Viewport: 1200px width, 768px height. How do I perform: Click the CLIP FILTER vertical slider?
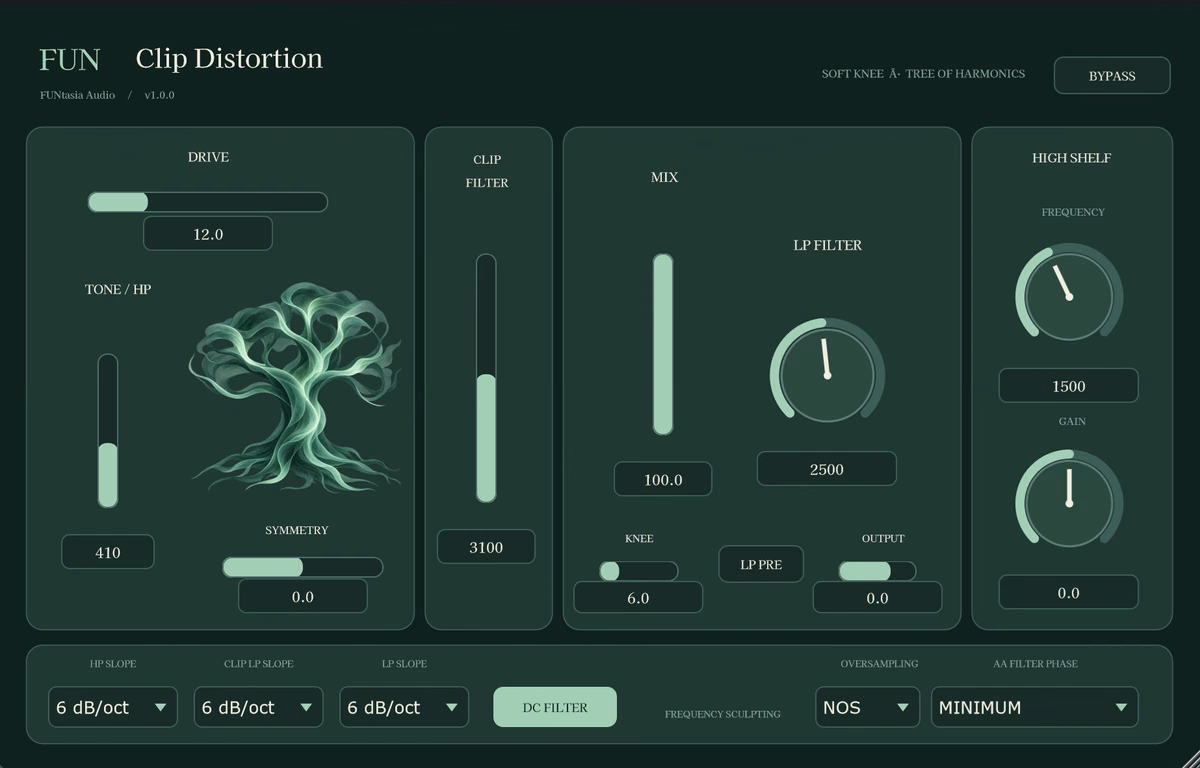pyautogui.click(x=486, y=378)
